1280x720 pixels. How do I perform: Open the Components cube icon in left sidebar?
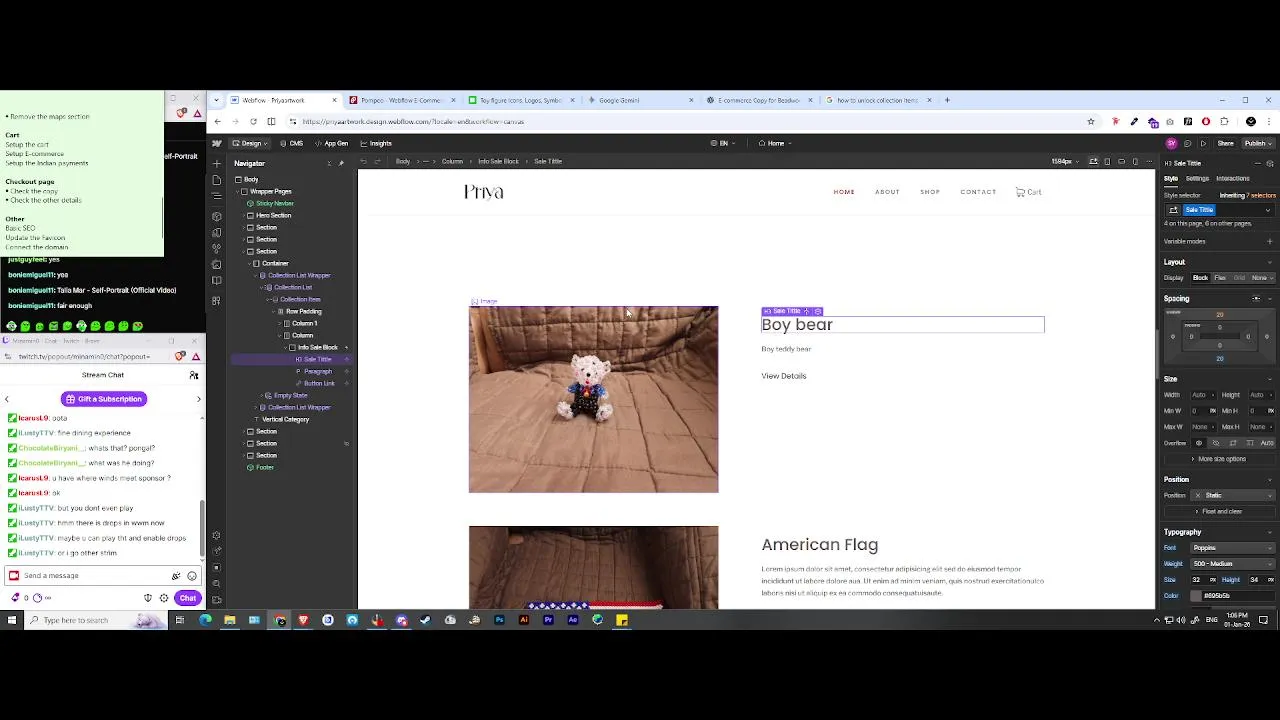click(x=217, y=216)
